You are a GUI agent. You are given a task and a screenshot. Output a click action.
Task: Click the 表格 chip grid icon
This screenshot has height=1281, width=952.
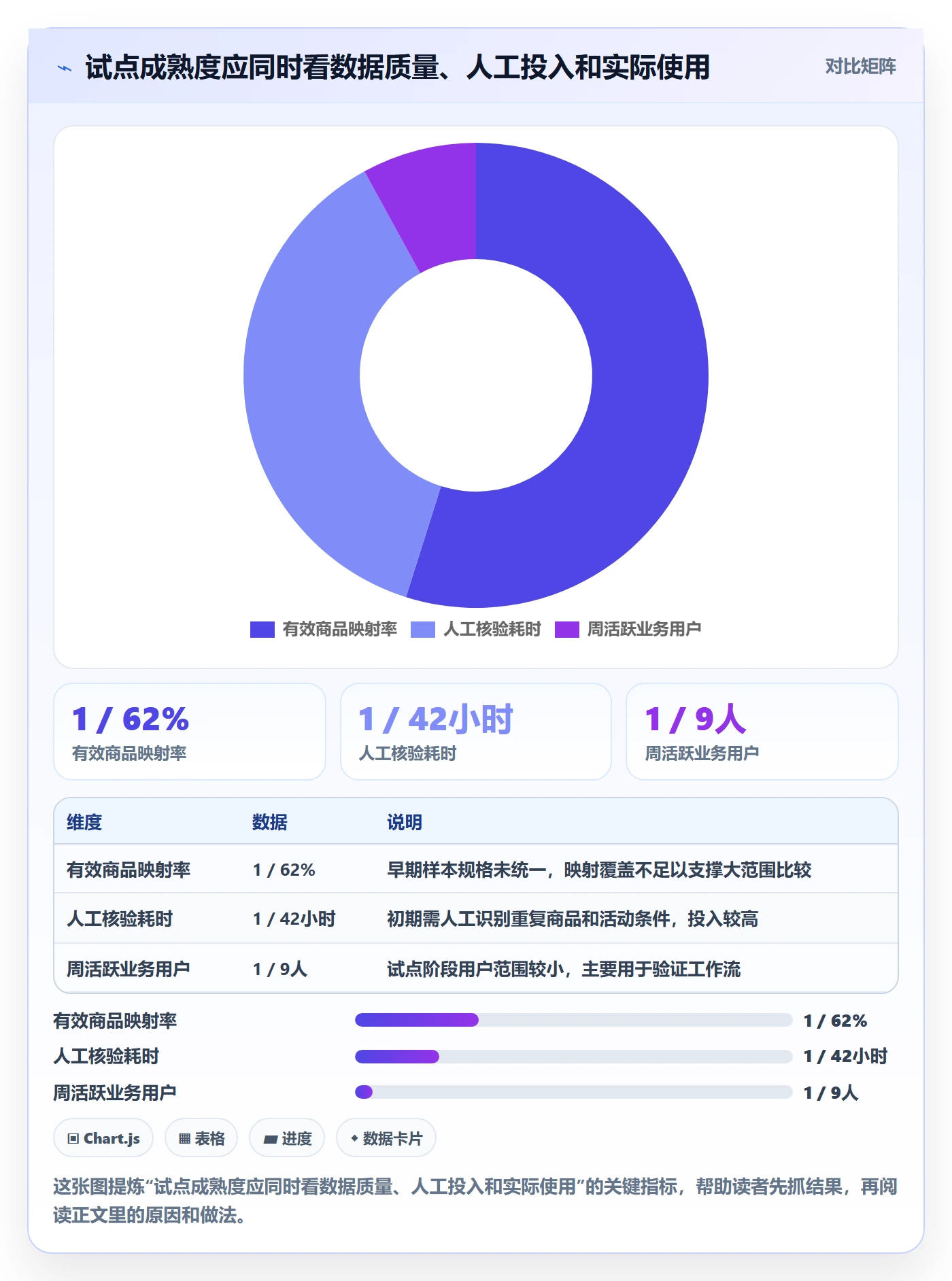[185, 1138]
